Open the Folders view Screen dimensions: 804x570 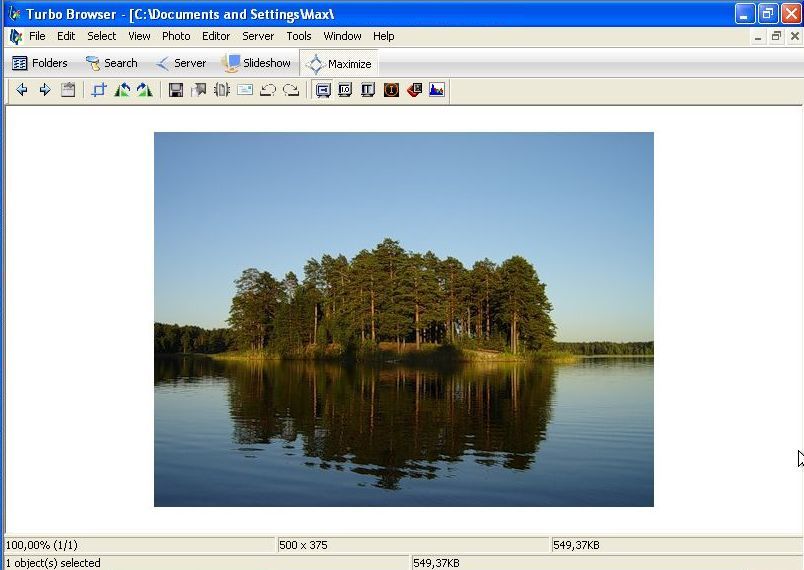point(40,63)
